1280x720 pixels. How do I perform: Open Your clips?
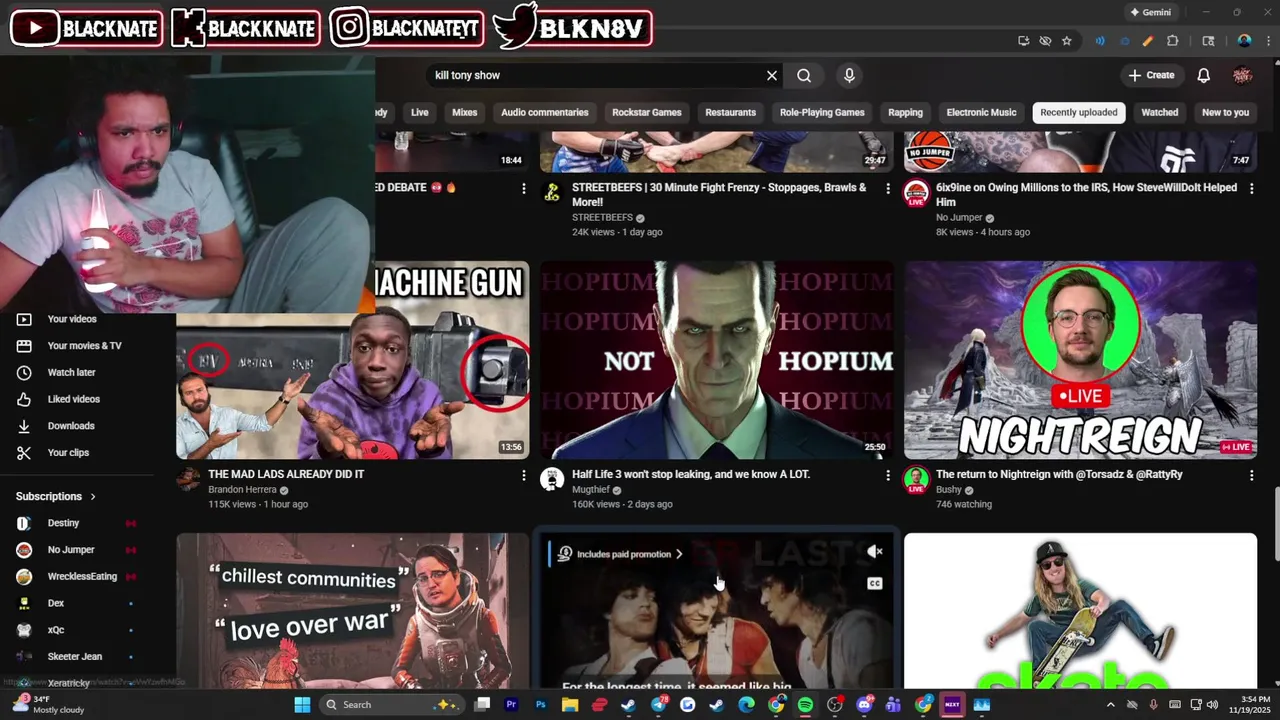[x=68, y=452]
